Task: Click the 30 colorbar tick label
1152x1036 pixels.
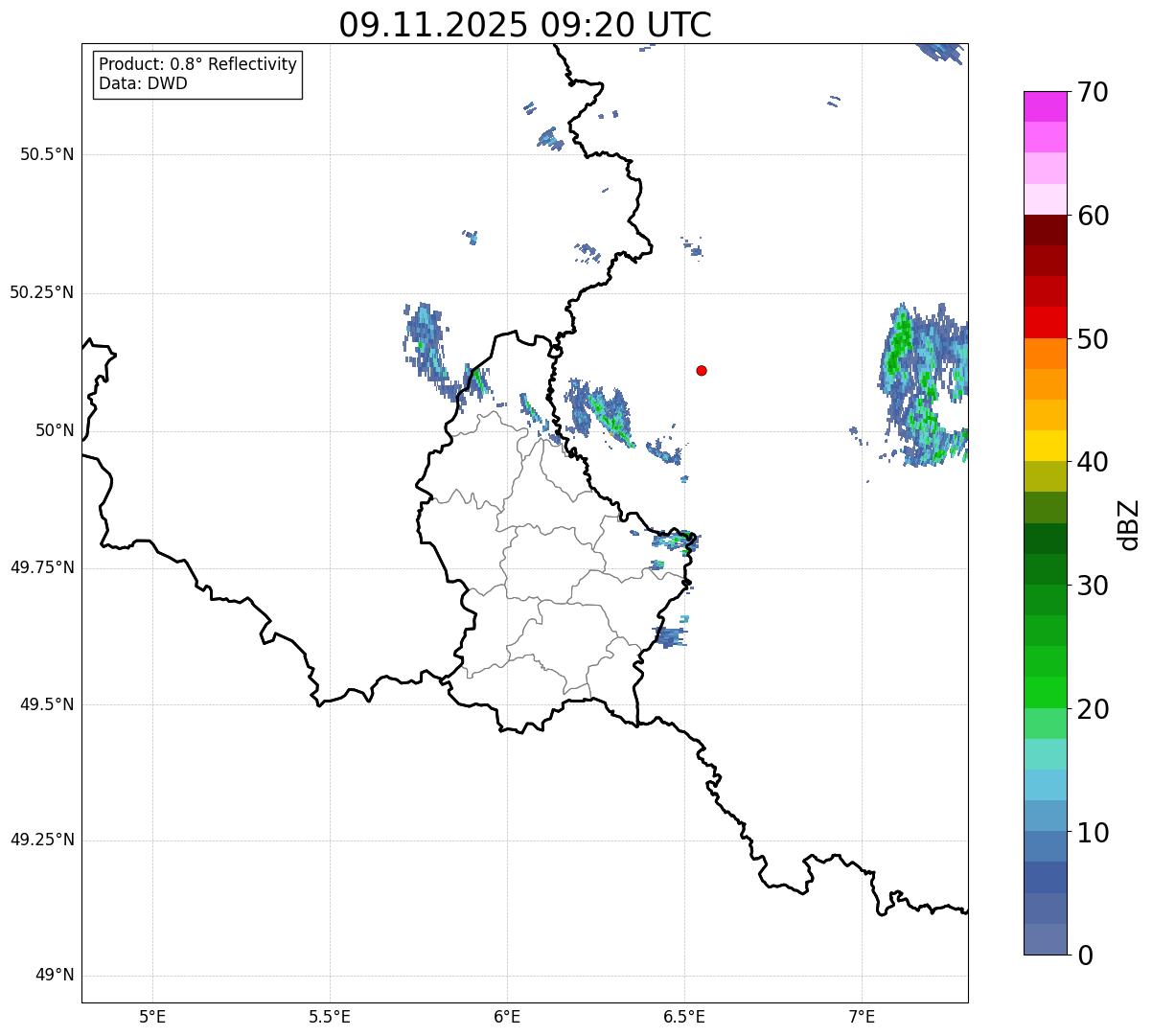Action: [1093, 586]
